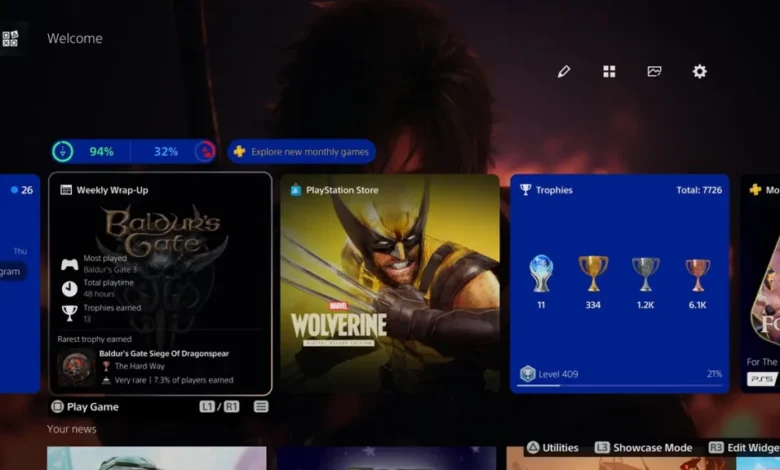Click the 32% upload progress indicator
This screenshot has width=780, height=470.
(x=166, y=152)
